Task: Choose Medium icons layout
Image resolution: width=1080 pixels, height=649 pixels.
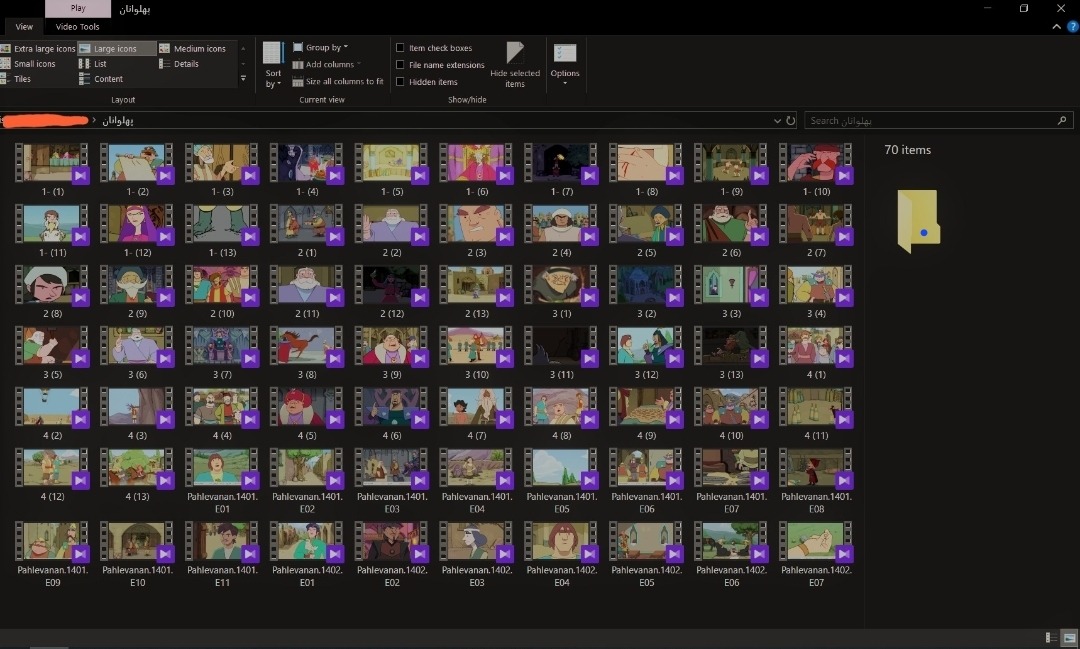Action: click(x=193, y=49)
